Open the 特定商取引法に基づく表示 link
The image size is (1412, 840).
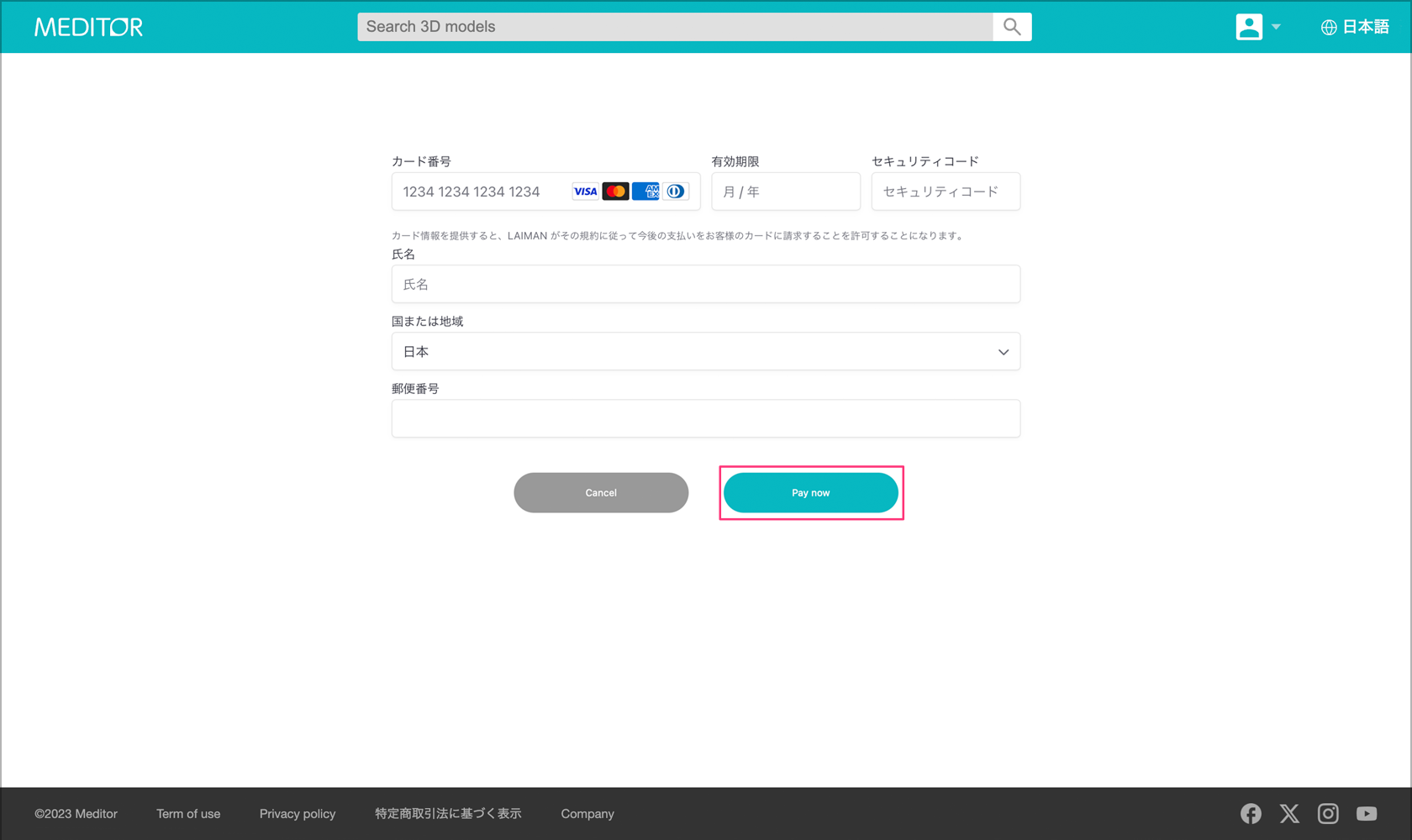[x=448, y=814]
